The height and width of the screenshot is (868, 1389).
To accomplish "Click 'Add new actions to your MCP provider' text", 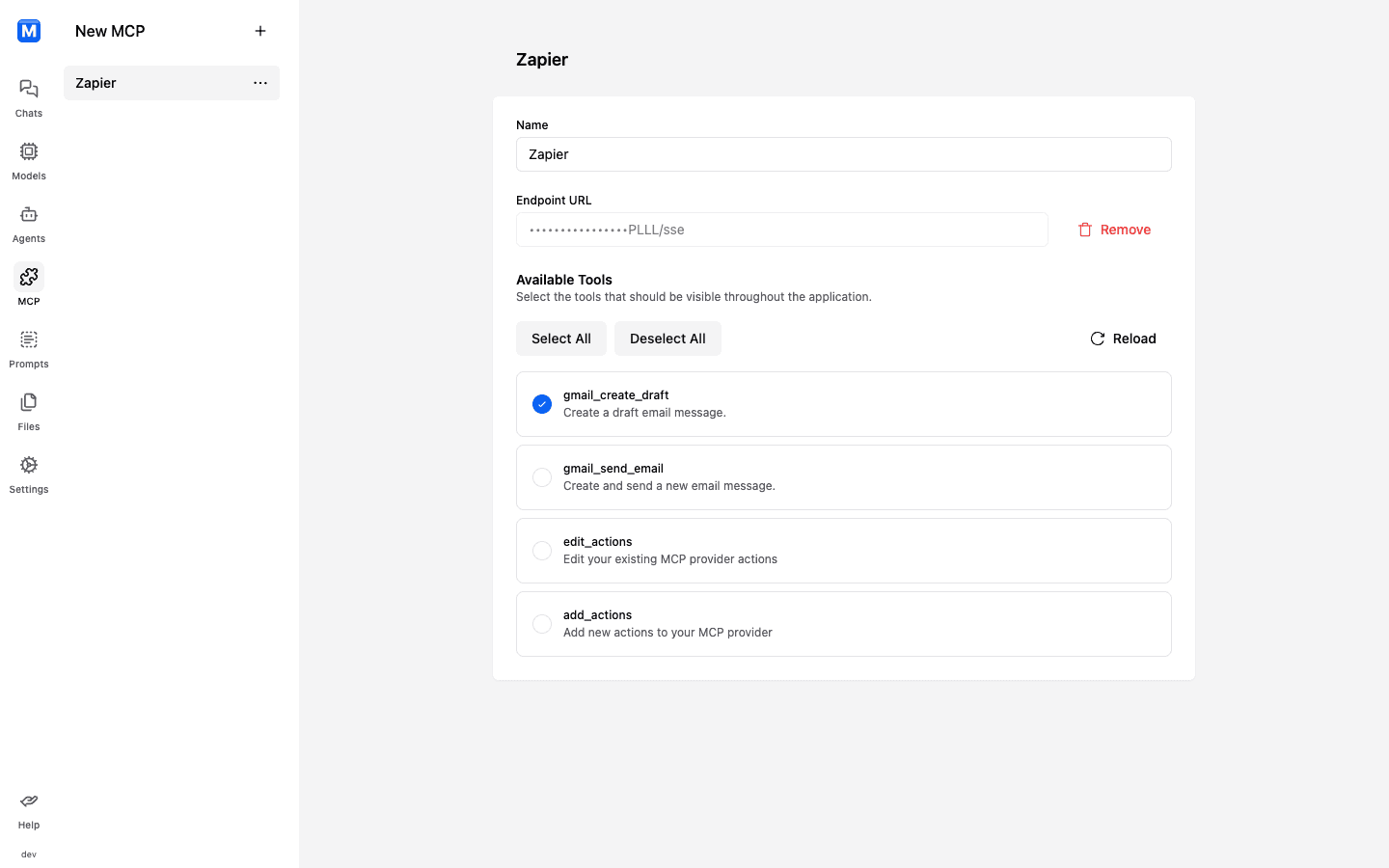I will (x=667, y=633).
